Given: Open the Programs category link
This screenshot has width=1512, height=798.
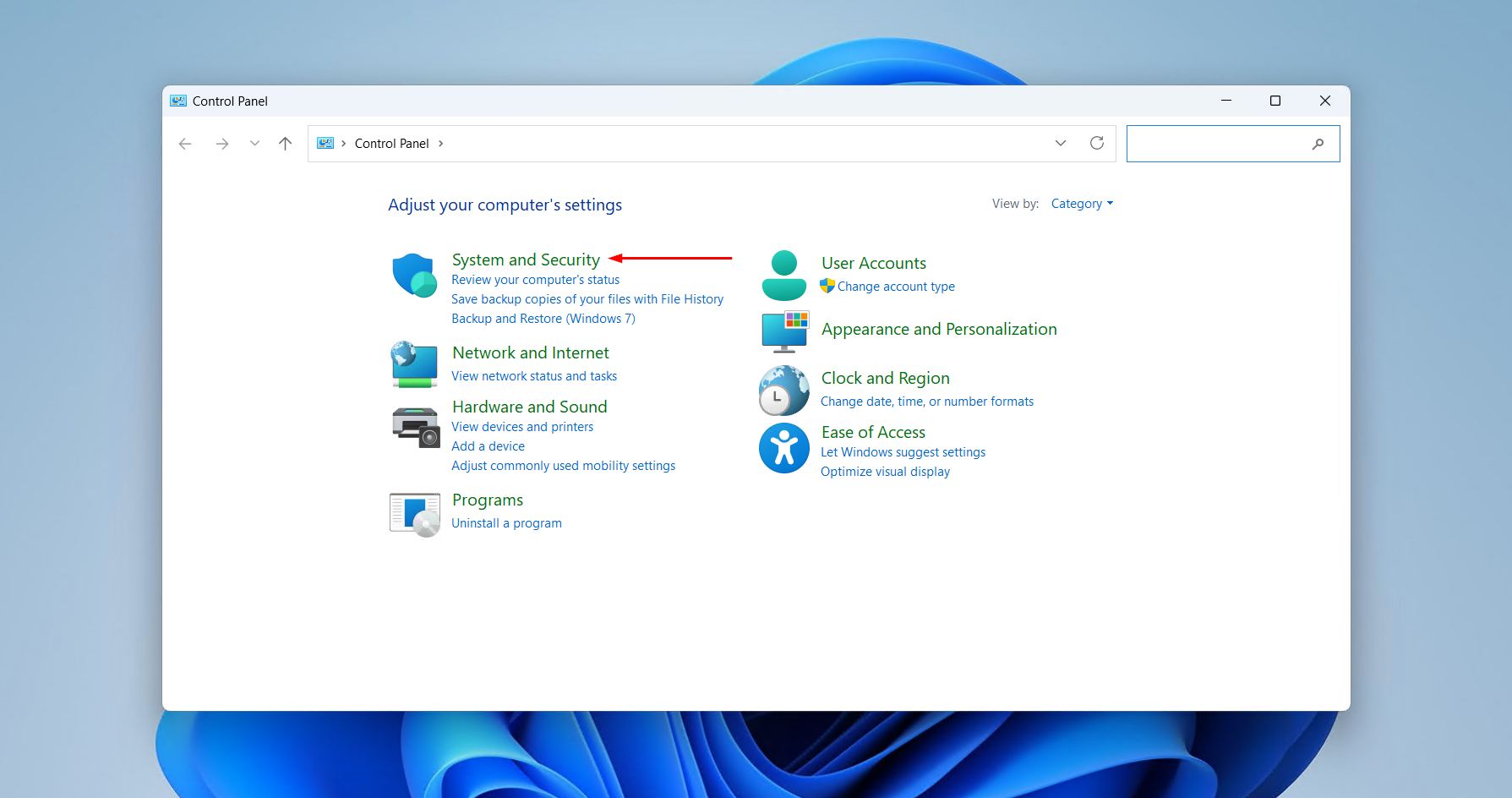Looking at the screenshot, I should point(488,500).
